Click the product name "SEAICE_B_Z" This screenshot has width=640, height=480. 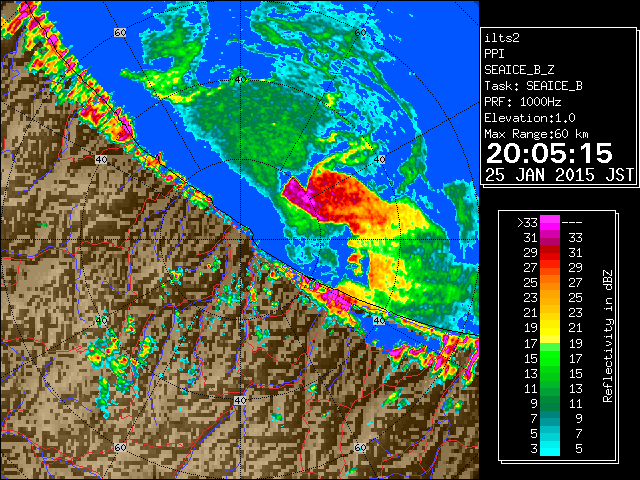[x=519, y=70]
